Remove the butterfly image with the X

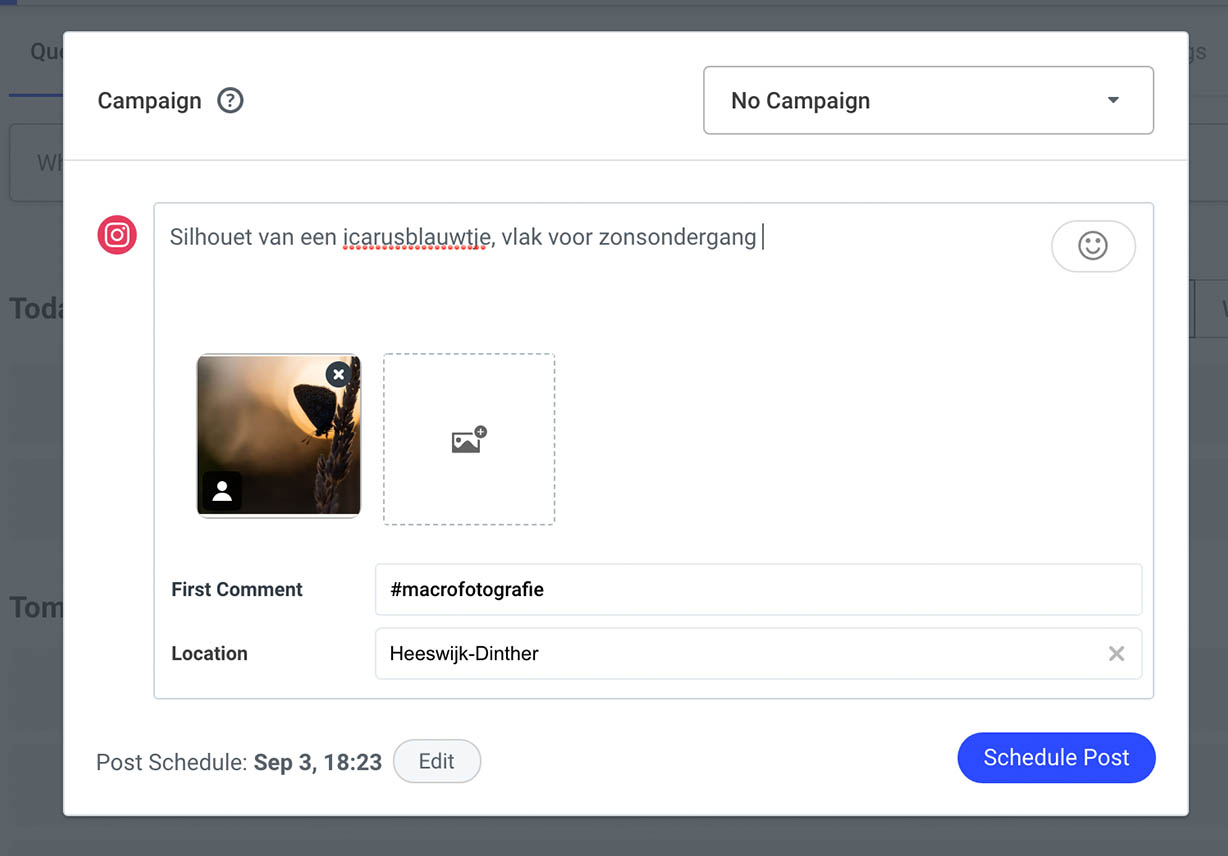(339, 374)
